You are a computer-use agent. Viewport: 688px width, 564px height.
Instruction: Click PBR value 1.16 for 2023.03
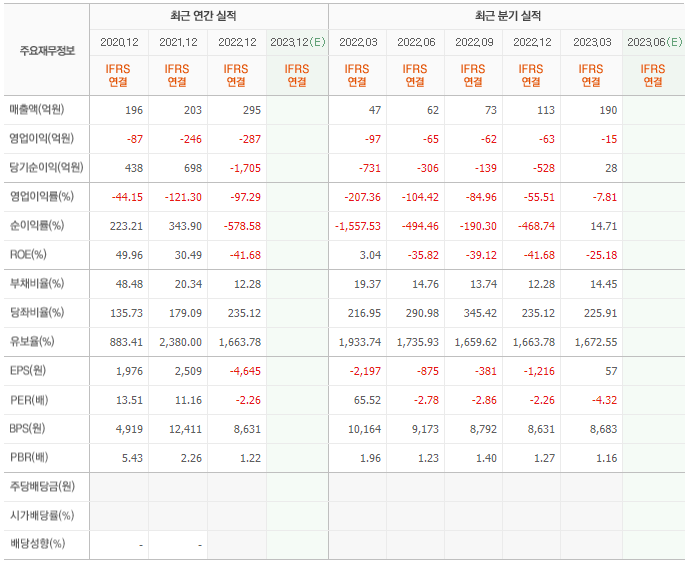pyautogui.click(x=606, y=458)
